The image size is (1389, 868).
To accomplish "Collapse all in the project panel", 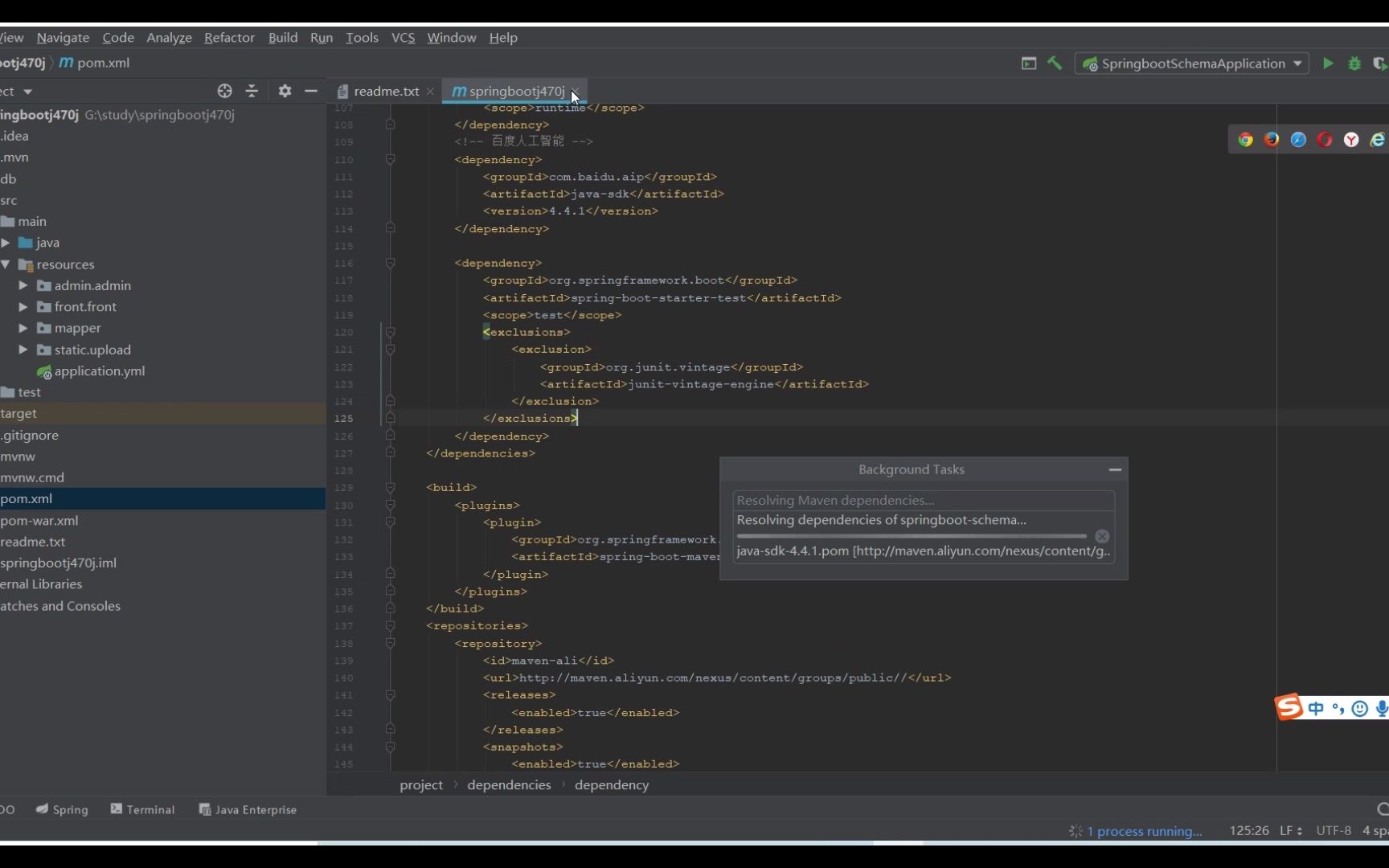I will click(x=252, y=91).
